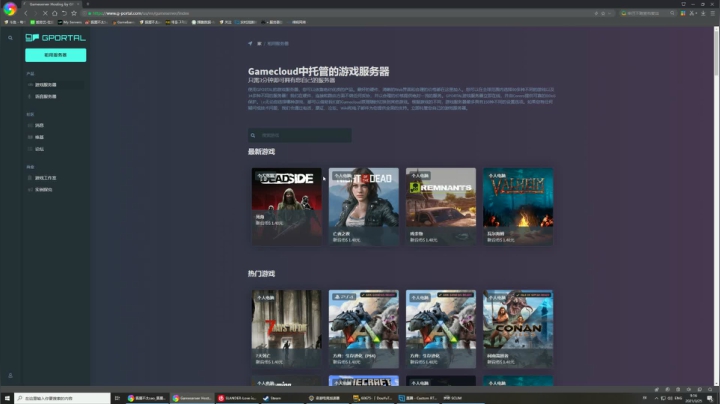The width and height of the screenshot is (720, 404).
Task: Click the breadcrumb home icon
Action: pos(259,44)
